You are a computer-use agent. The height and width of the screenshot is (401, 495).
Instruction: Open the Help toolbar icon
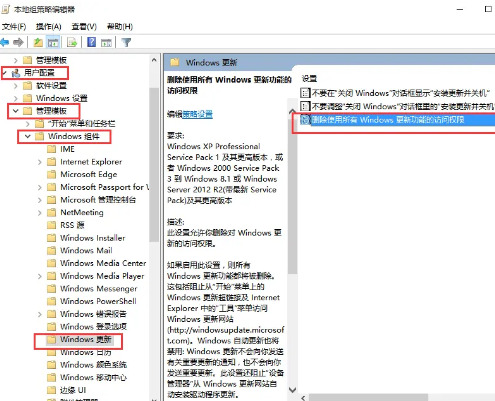[91, 42]
